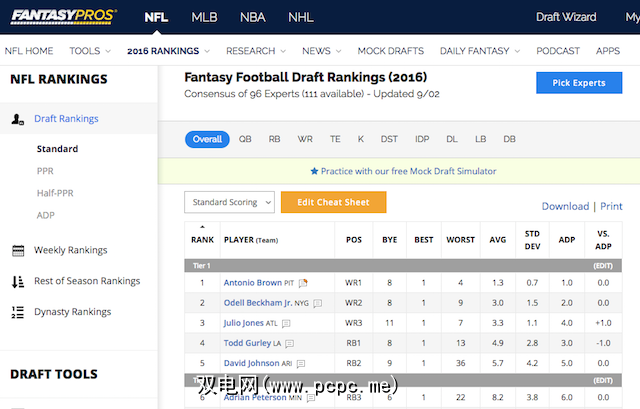Click the FantasyPros logo
This screenshot has height=409, width=640.
(x=64, y=17)
